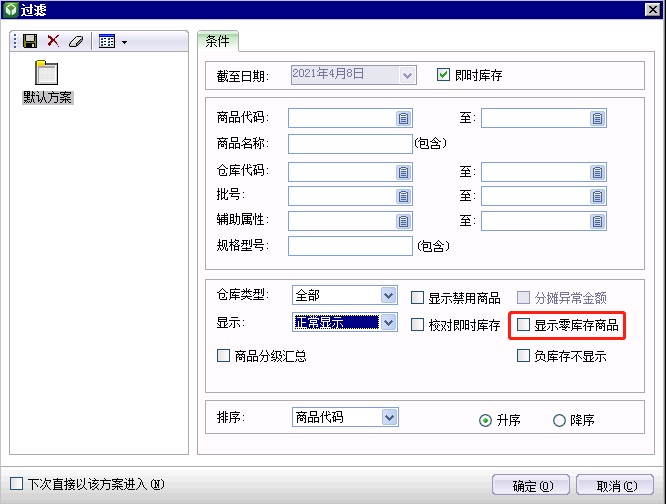Click the eraser clear icon

click(x=75, y=41)
